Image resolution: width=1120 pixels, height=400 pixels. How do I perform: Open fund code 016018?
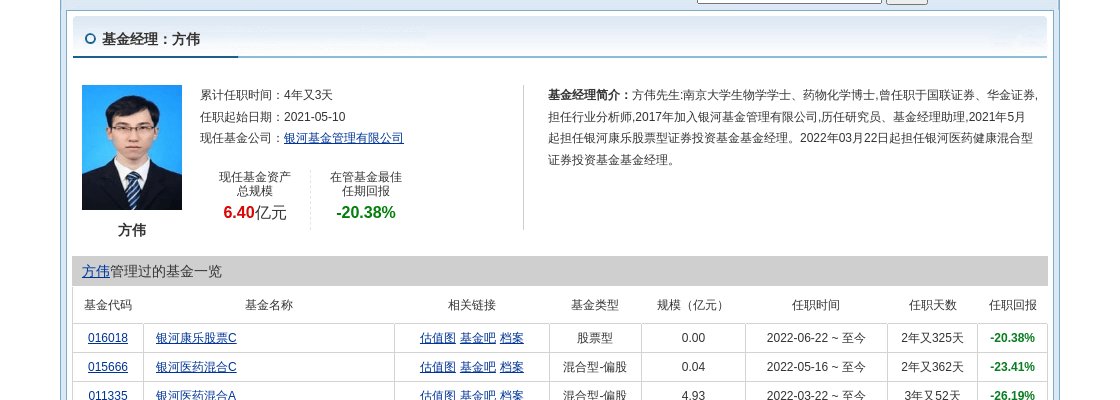point(108,338)
